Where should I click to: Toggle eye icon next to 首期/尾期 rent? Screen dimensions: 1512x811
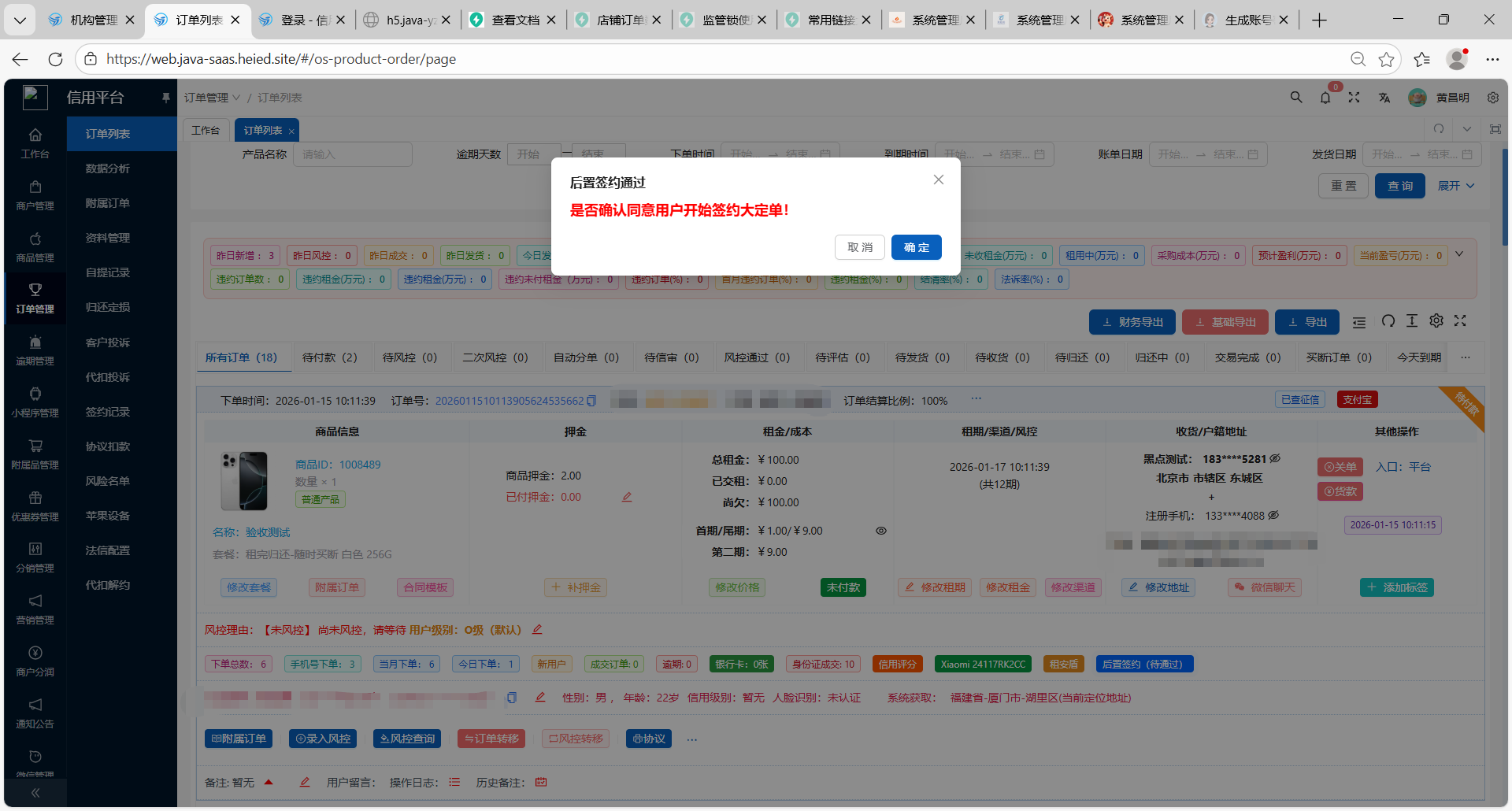pos(881,531)
